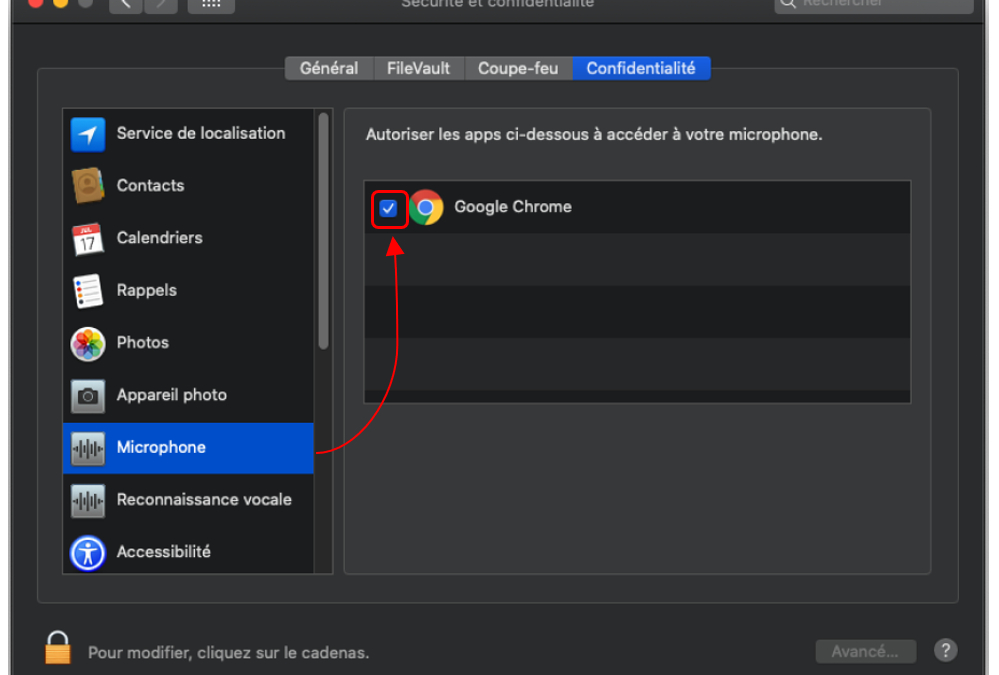This screenshot has height=675, width=999.
Task: Click the Appareil photo camera icon
Action: [88, 396]
